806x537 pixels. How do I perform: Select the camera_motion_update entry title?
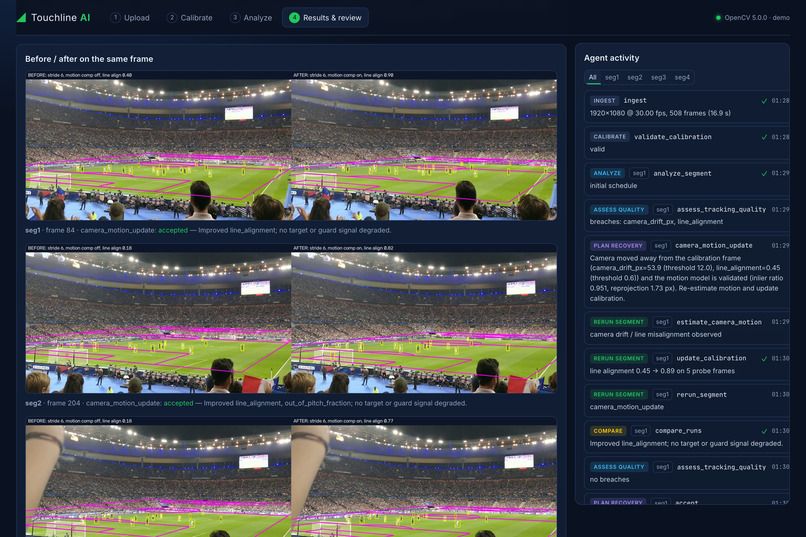point(713,246)
